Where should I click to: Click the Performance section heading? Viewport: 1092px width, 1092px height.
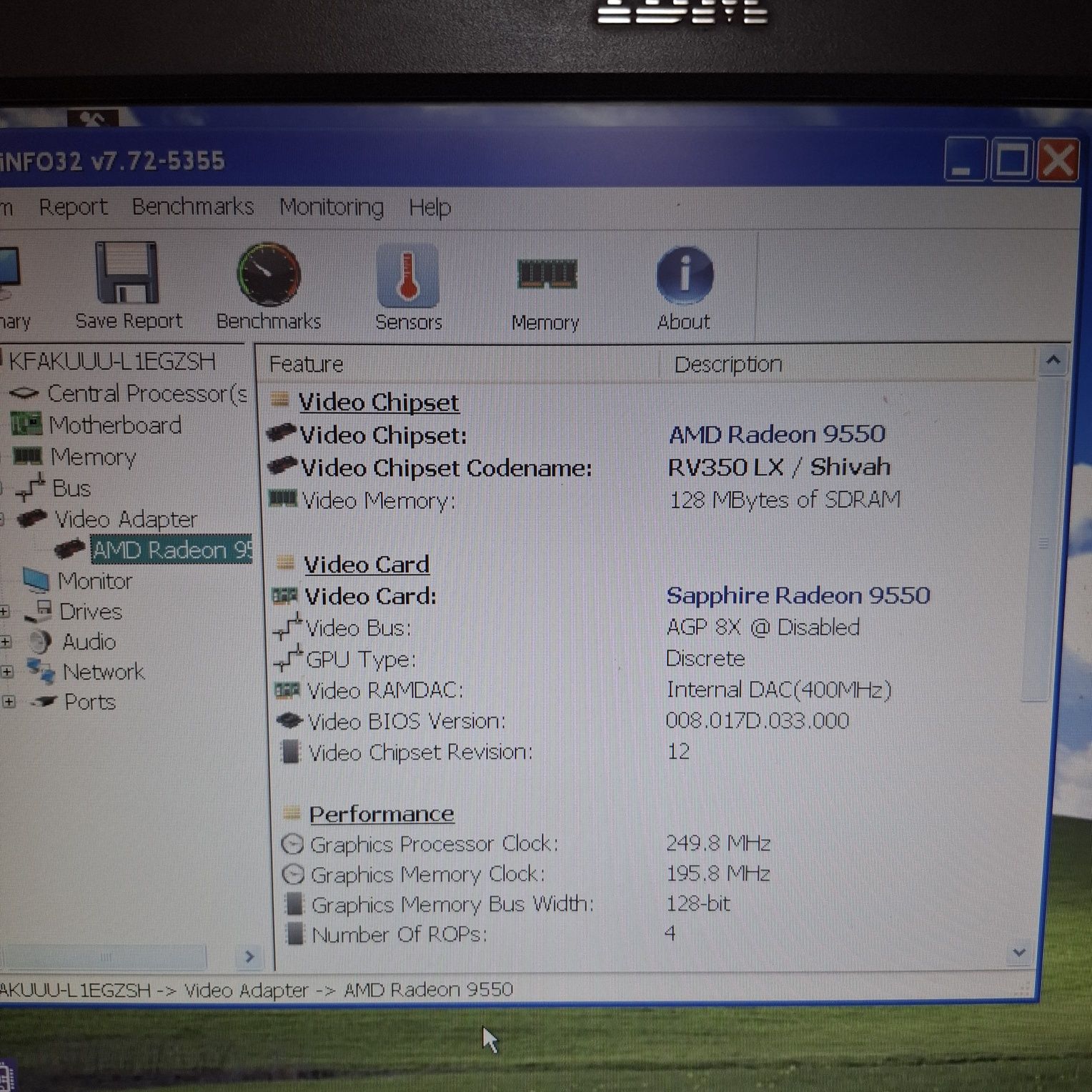[x=382, y=814]
